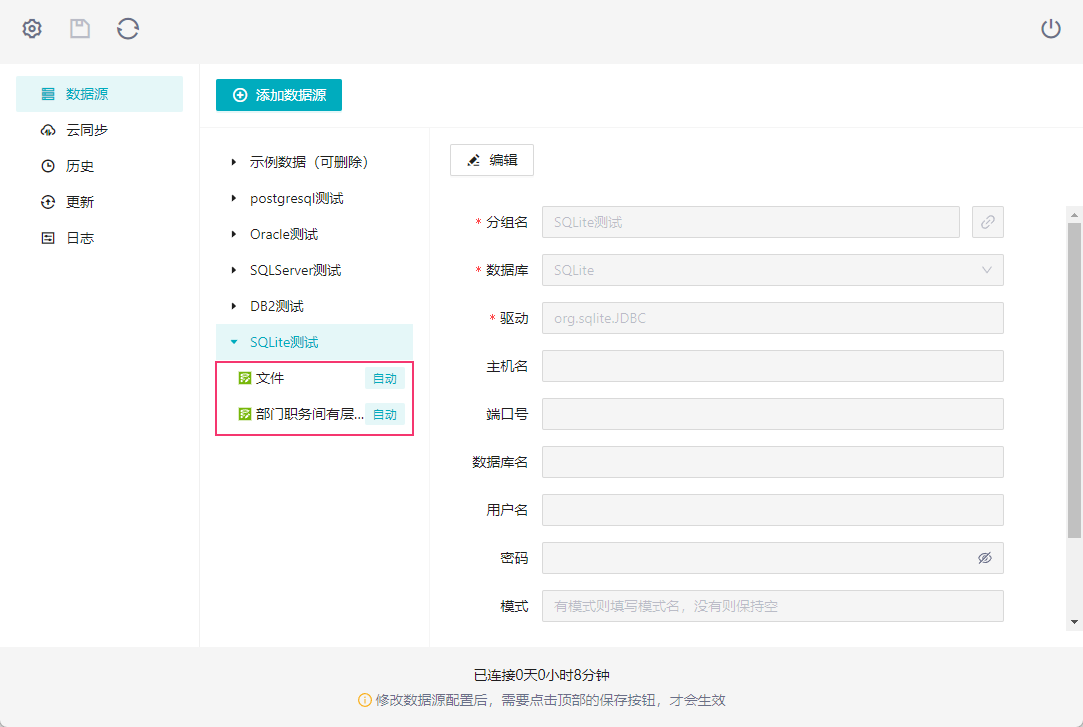The width and height of the screenshot is (1083, 727).
Task: Expand the DB2测试 group arrow
Action: 233,306
